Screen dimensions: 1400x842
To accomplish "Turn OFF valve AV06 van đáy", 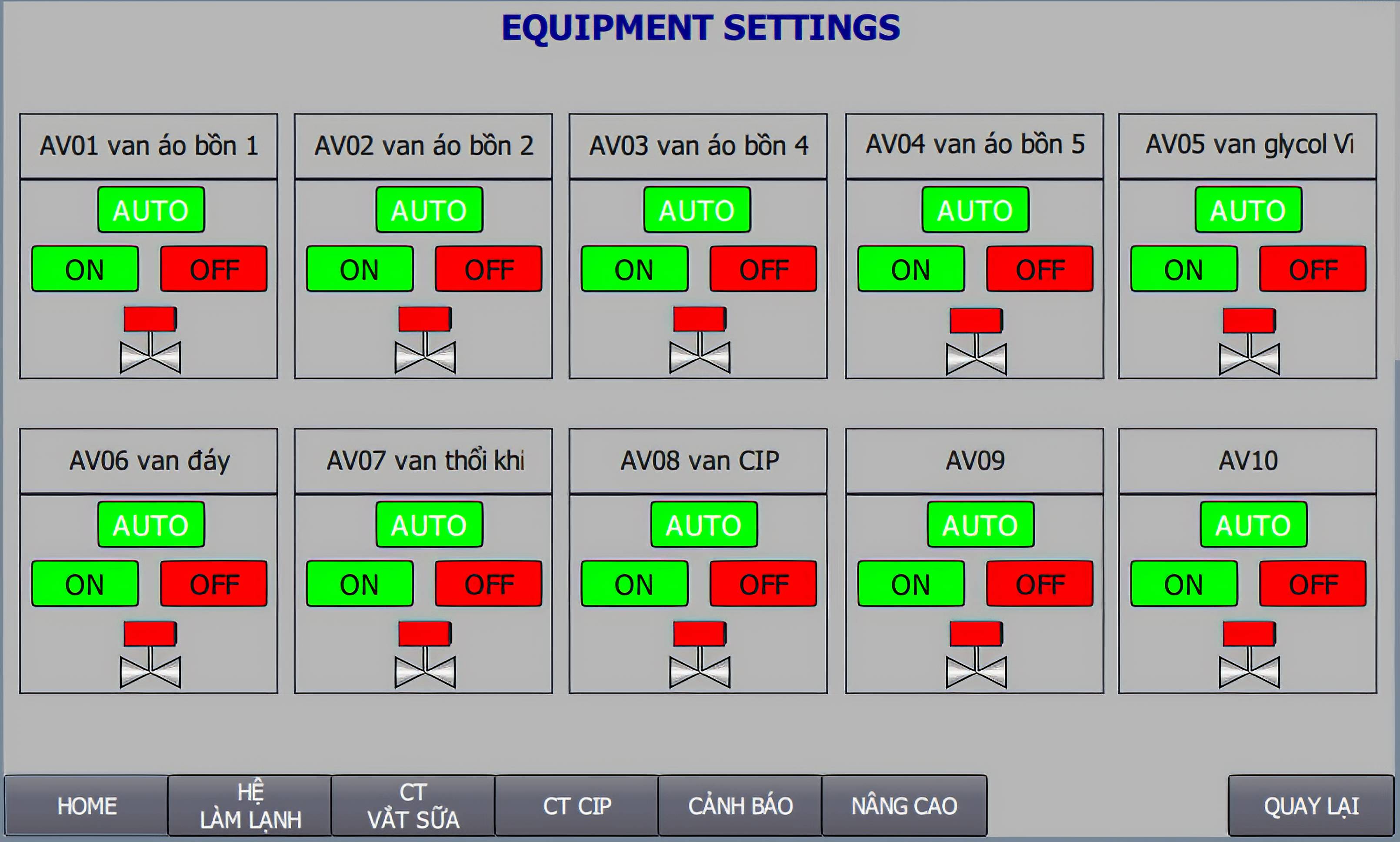I will [214, 584].
